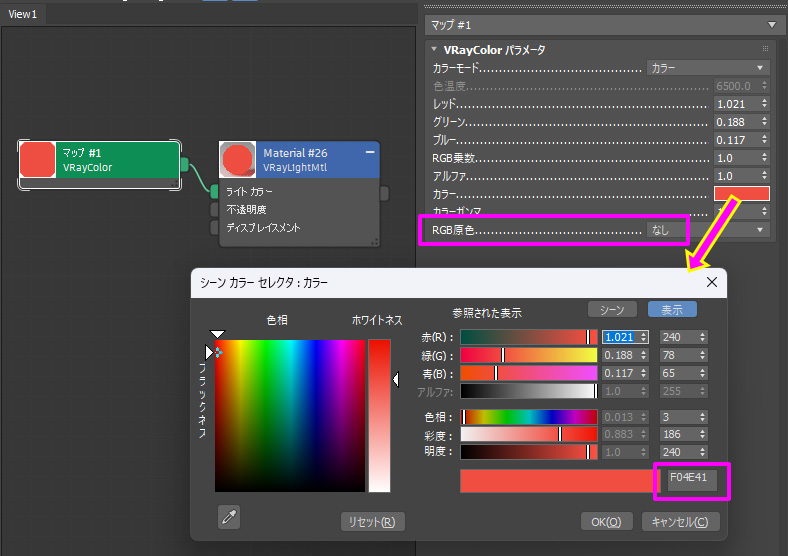The width and height of the screenshot is (788, 556).
Task: Click the ライト カラー input socket
Action: [x=215, y=191]
